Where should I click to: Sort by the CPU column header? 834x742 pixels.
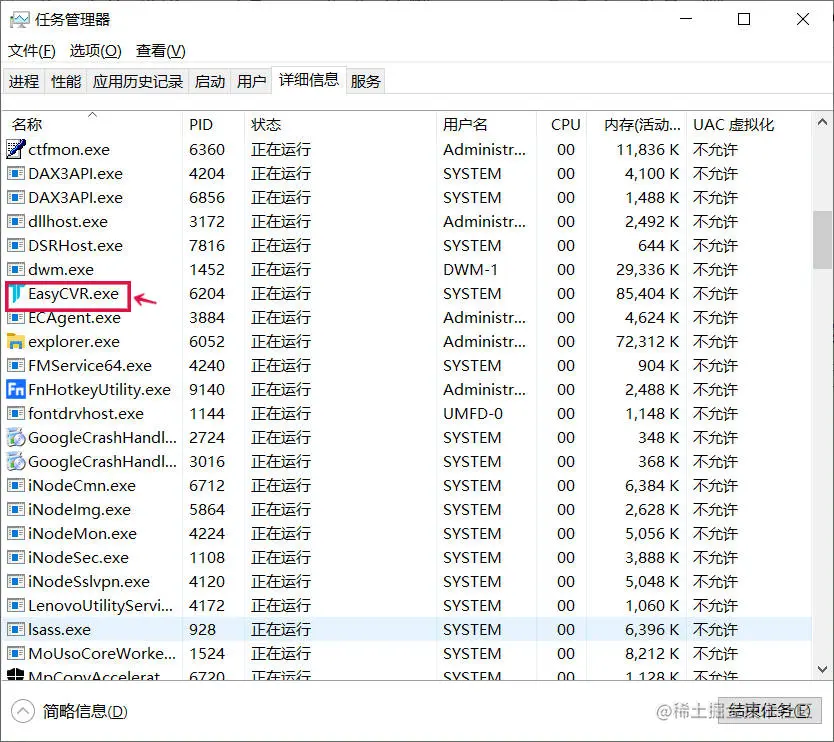coord(562,124)
